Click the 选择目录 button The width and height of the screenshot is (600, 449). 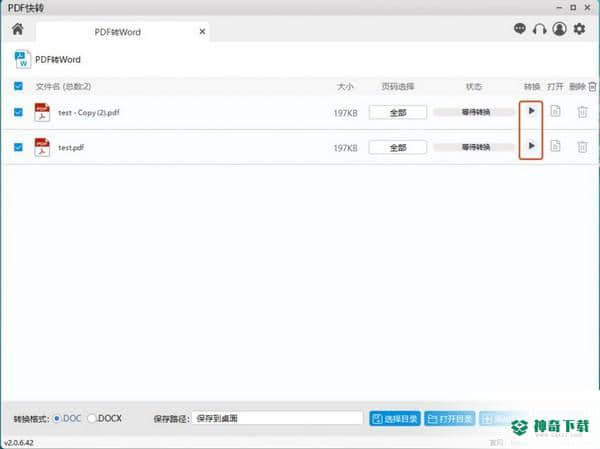pos(395,419)
